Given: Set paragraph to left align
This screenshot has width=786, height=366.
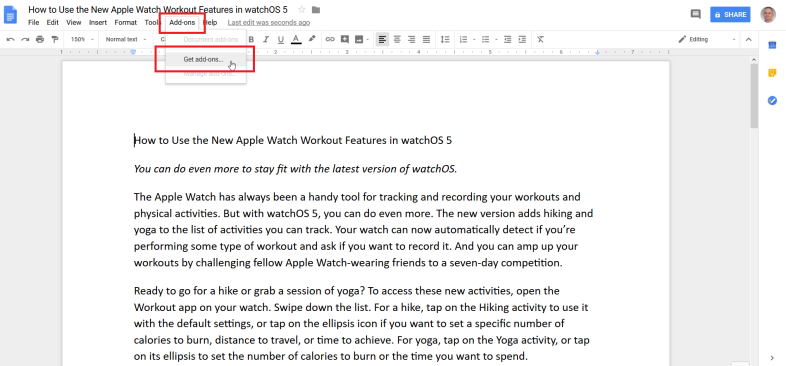Looking at the screenshot, I should point(382,39).
